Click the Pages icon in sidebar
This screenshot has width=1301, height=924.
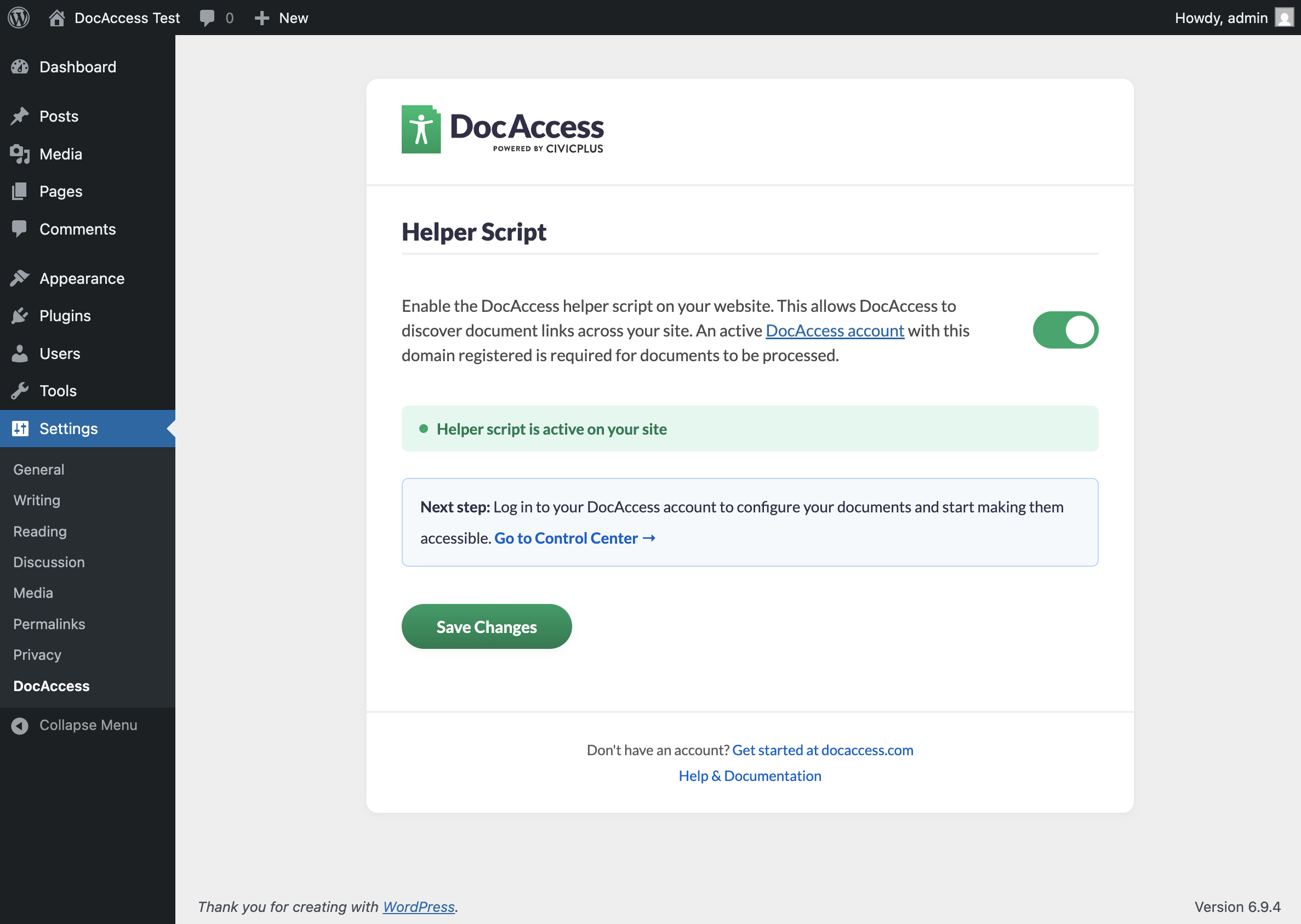(x=19, y=191)
